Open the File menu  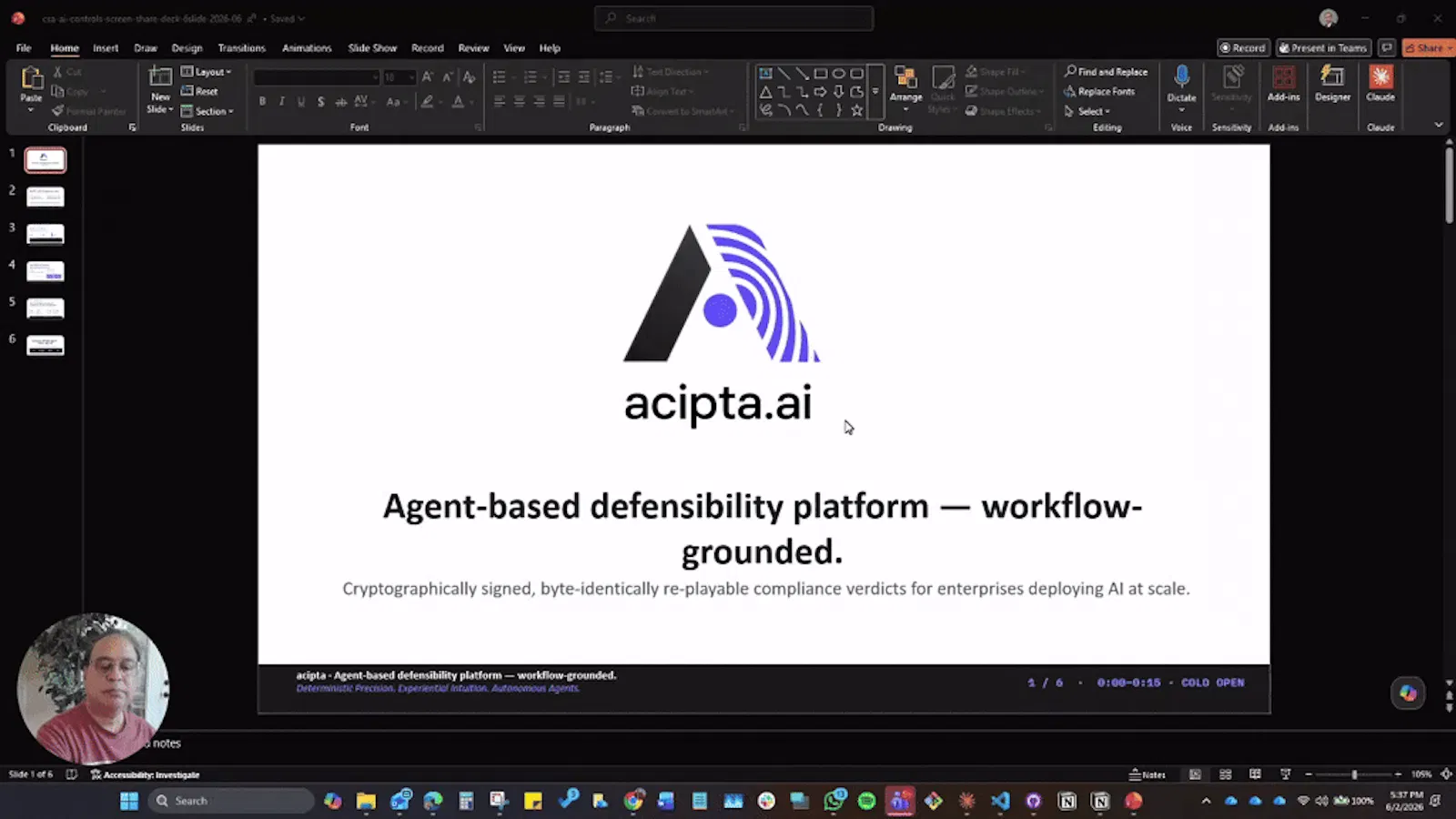[x=24, y=48]
